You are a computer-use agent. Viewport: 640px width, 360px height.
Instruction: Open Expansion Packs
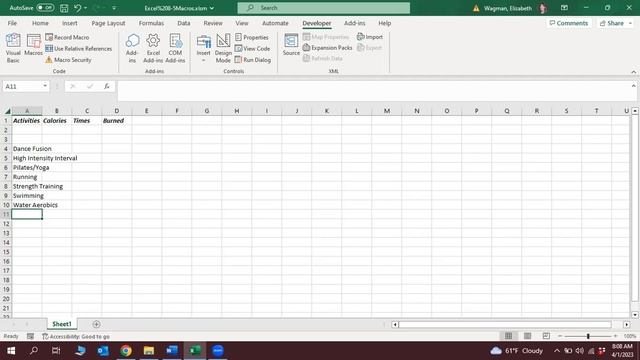pyautogui.click(x=327, y=48)
